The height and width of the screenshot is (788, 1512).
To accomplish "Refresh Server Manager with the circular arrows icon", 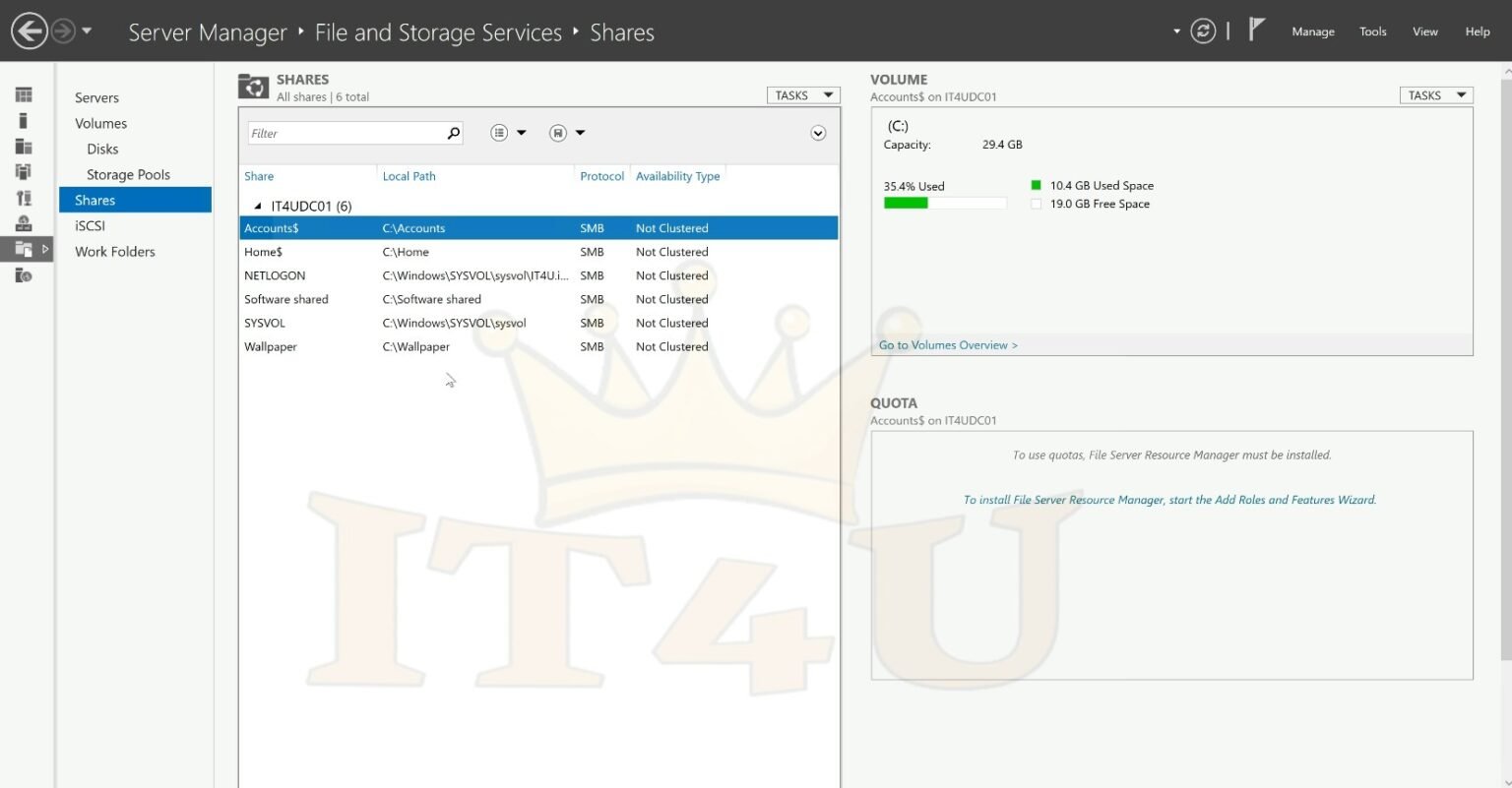I will (1203, 31).
